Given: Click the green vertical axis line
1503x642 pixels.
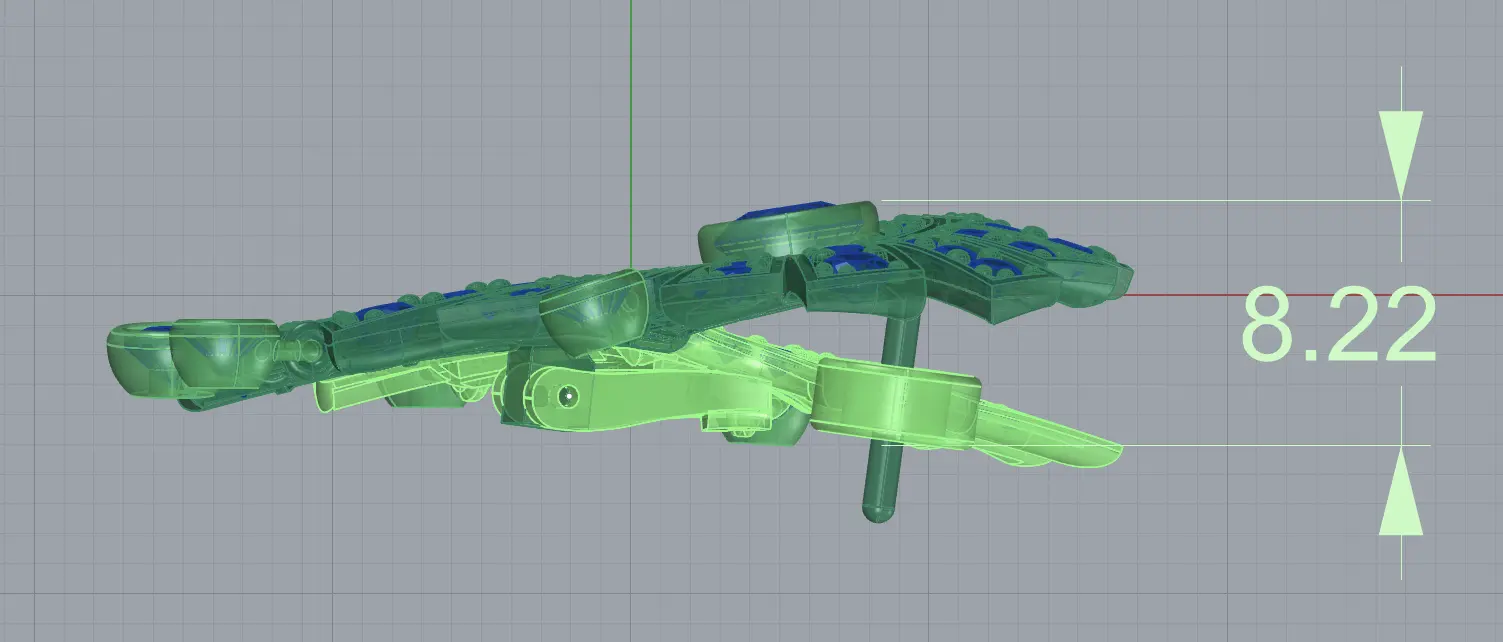Looking at the screenshot, I should [x=631, y=130].
